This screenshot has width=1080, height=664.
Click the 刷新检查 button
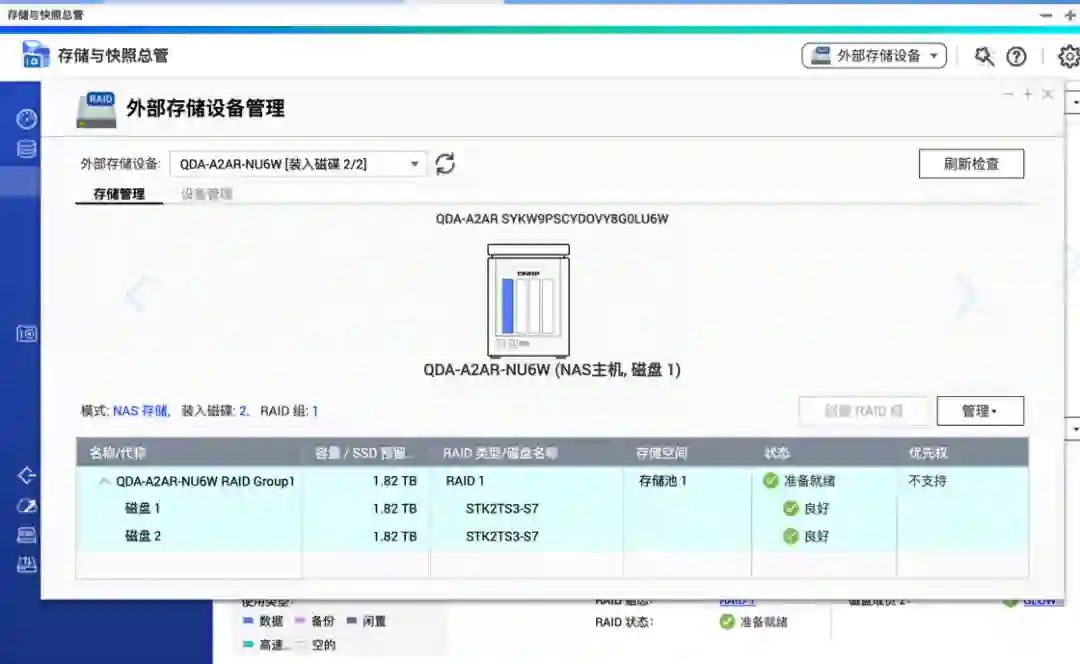[x=971, y=164]
